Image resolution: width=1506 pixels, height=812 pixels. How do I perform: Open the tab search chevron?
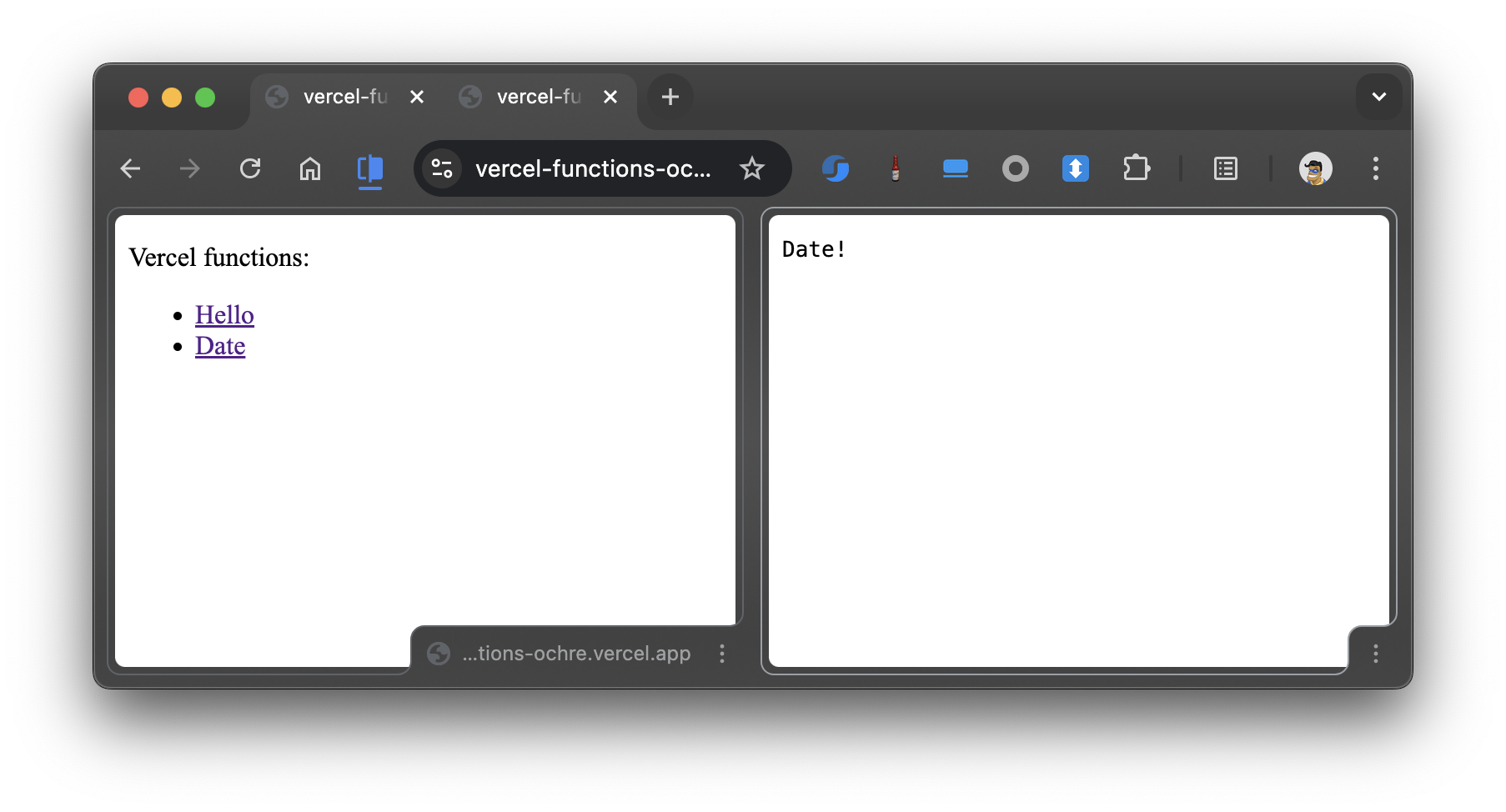1379,97
